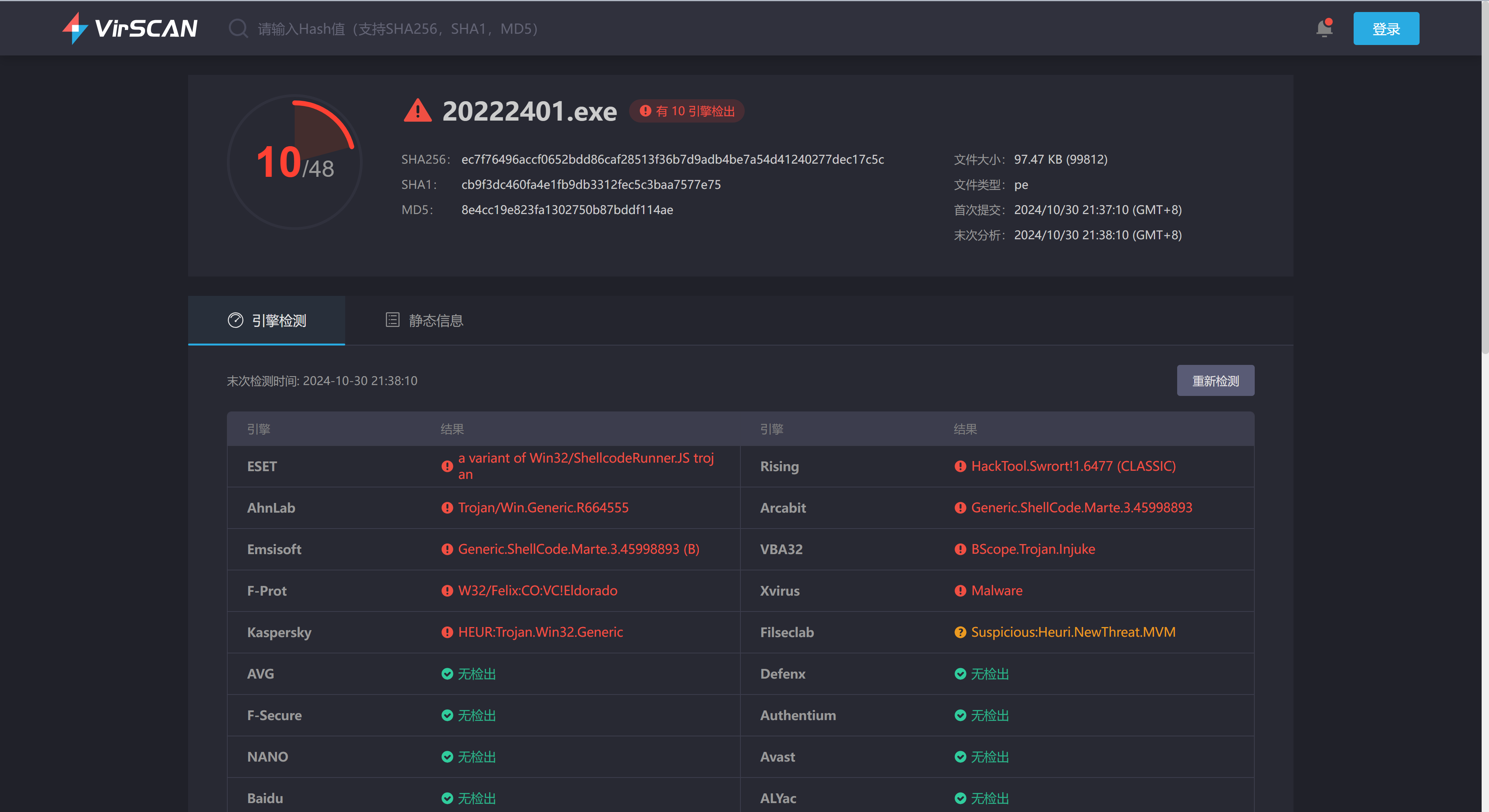Screen dimensions: 1489x812
Task: Click the VirSCAN logo
Action: coord(130,28)
